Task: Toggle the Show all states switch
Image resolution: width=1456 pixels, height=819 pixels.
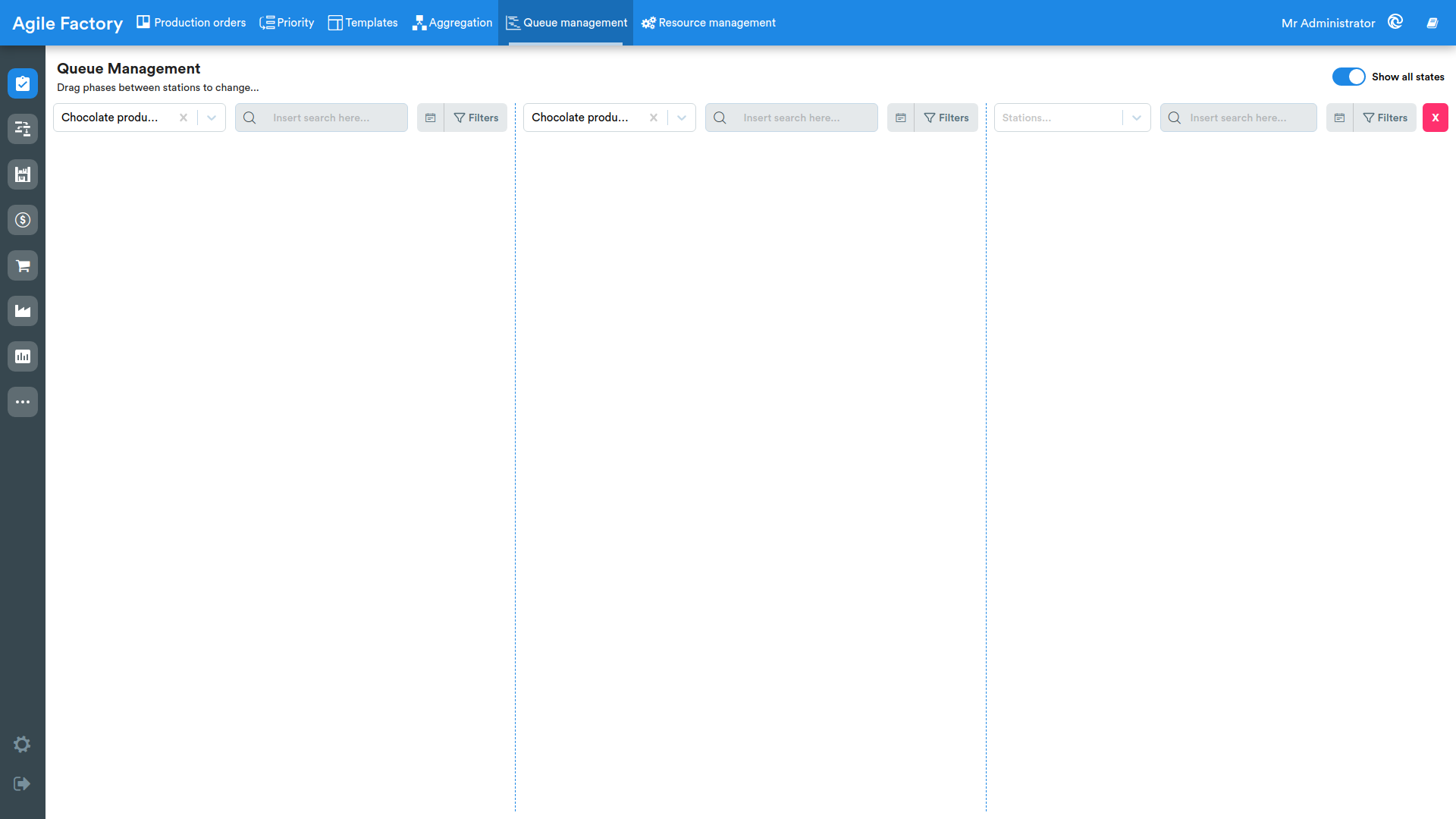Action: (x=1348, y=77)
